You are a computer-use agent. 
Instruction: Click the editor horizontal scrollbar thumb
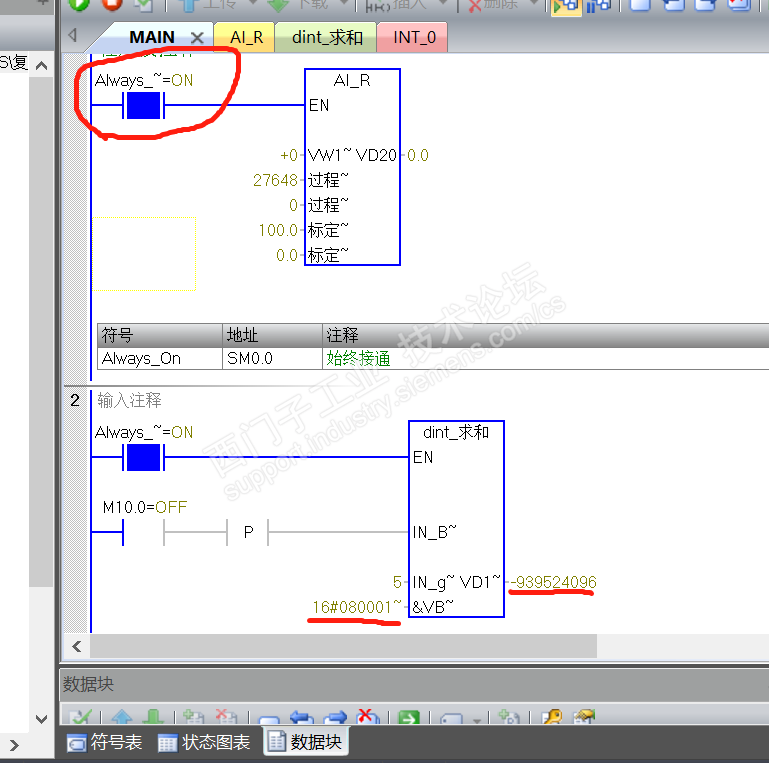pos(343,646)
